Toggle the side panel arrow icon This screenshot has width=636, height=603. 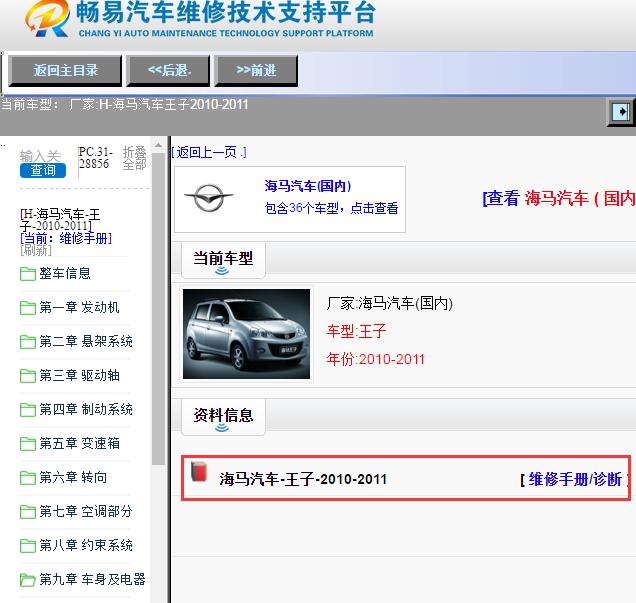tap(621, 112)
